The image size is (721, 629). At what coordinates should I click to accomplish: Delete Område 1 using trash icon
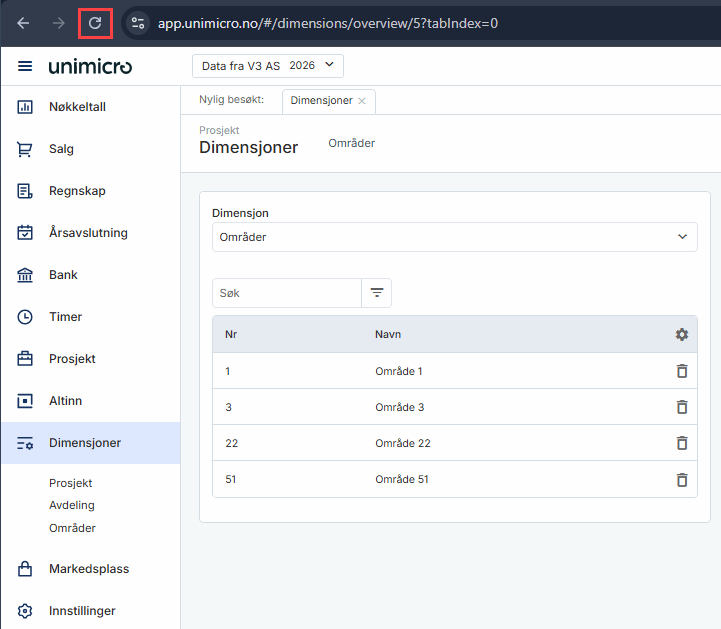pos(682,371)
